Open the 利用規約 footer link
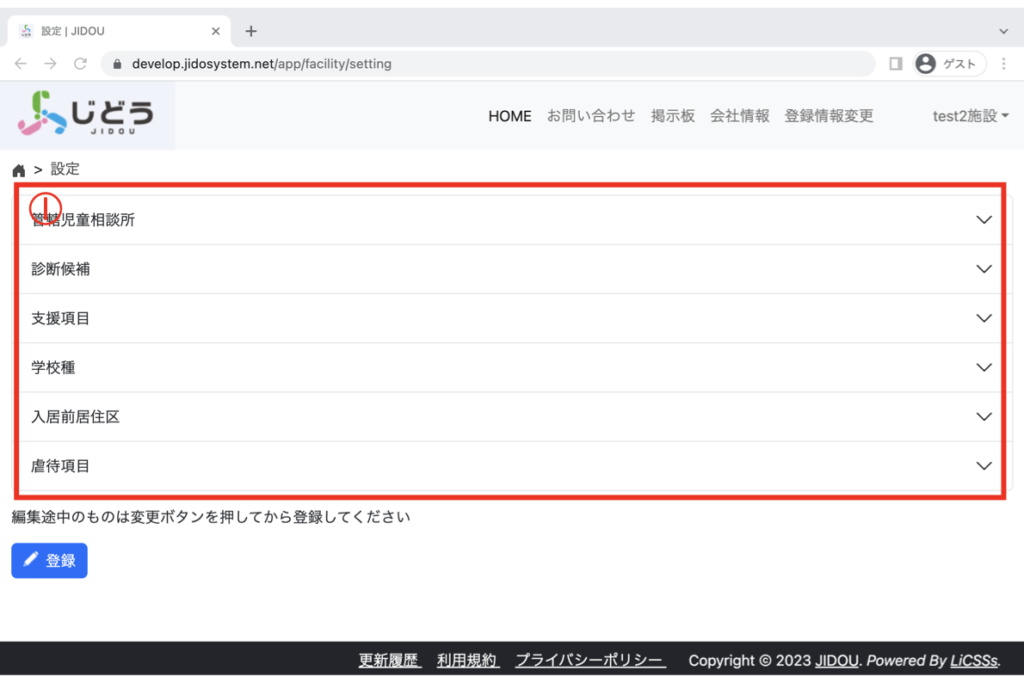Image resolution: width=1024 pixels, height=683 pixels. pos(468,661)
